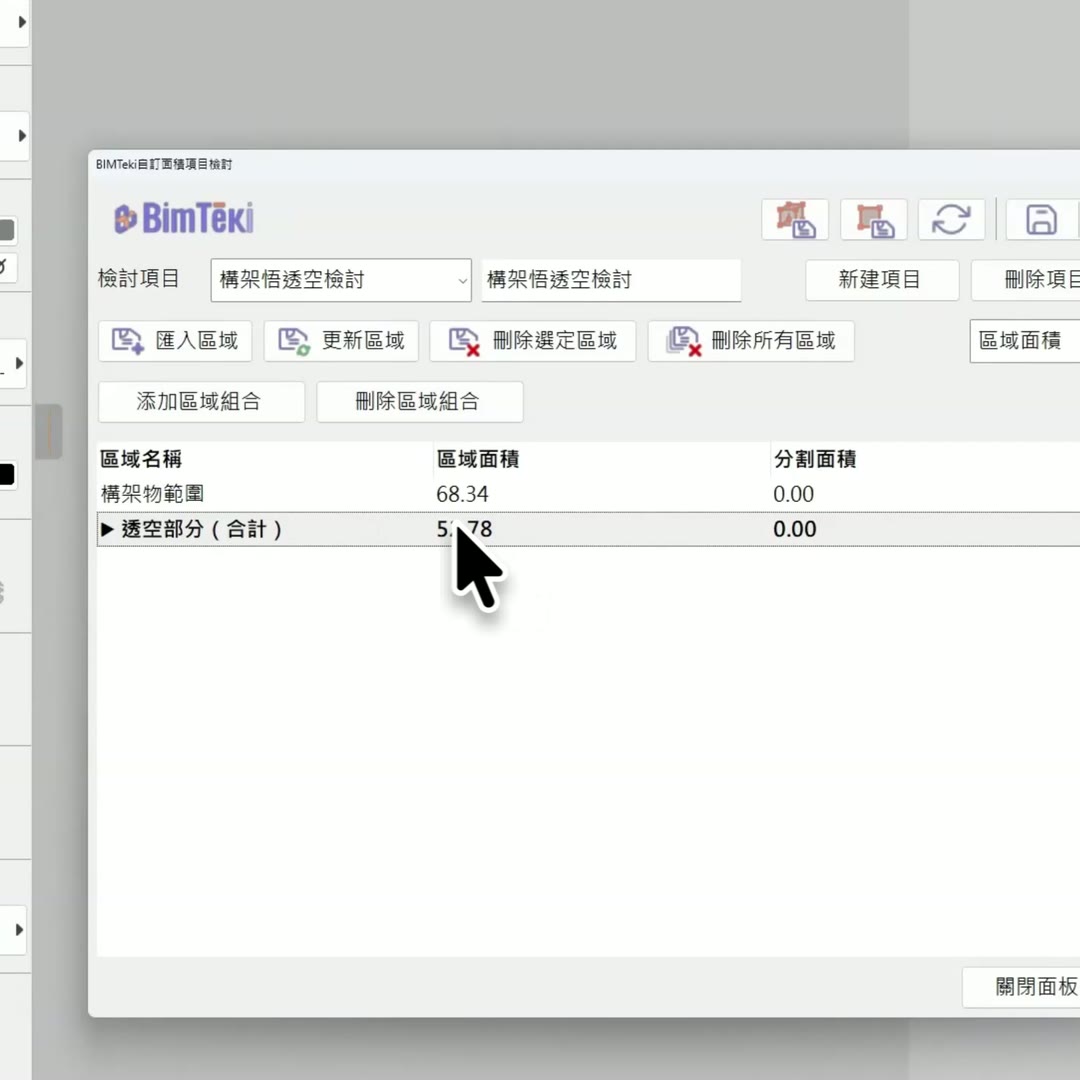Click 刪除所有區域 to delete all regions
This screenshot has height=1080, width=1080.
tap(751, 341)
